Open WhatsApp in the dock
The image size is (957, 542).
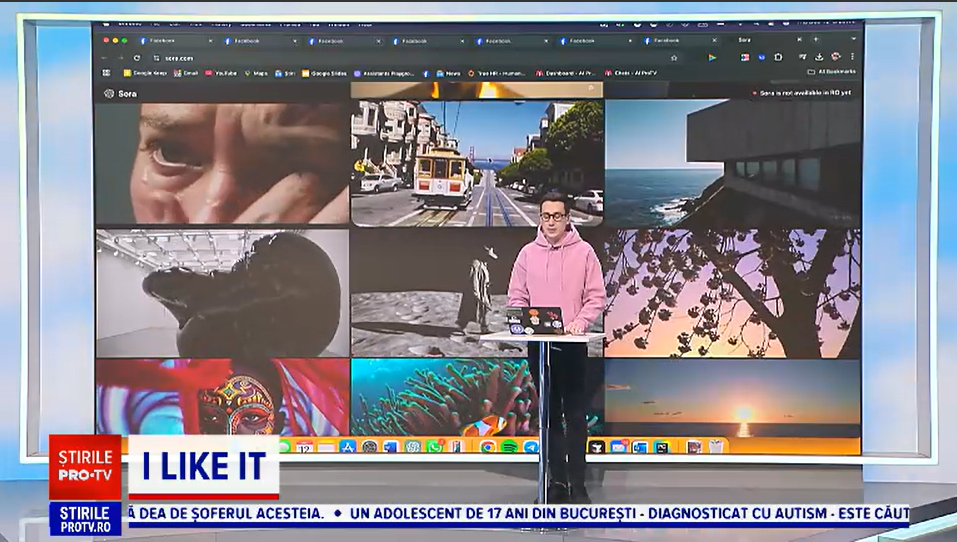point(434,446)
